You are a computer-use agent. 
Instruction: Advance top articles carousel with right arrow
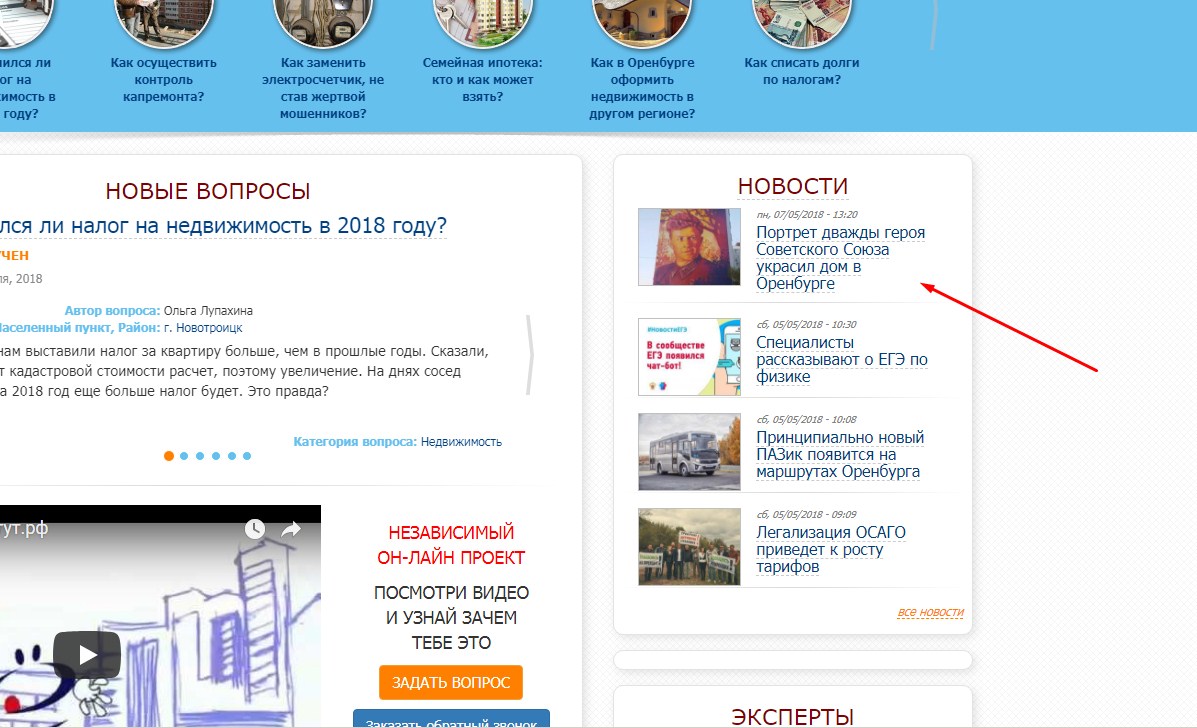[x=933, y=23]
